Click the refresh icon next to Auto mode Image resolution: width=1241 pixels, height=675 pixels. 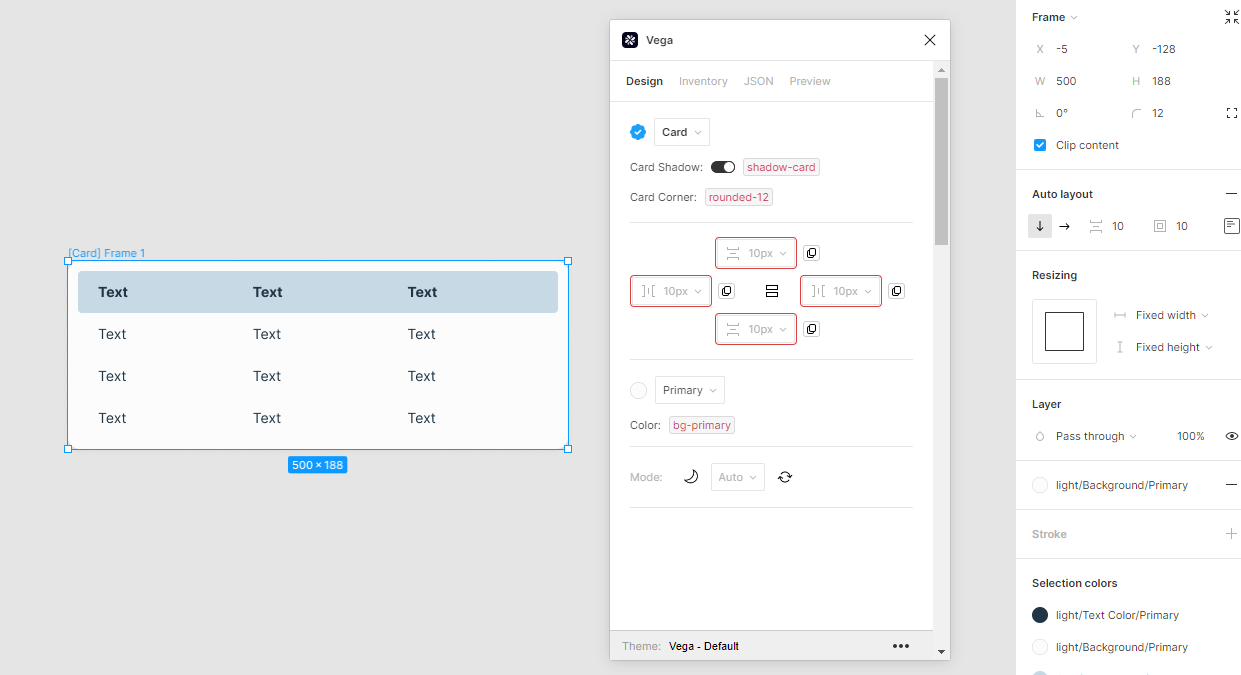785,477
